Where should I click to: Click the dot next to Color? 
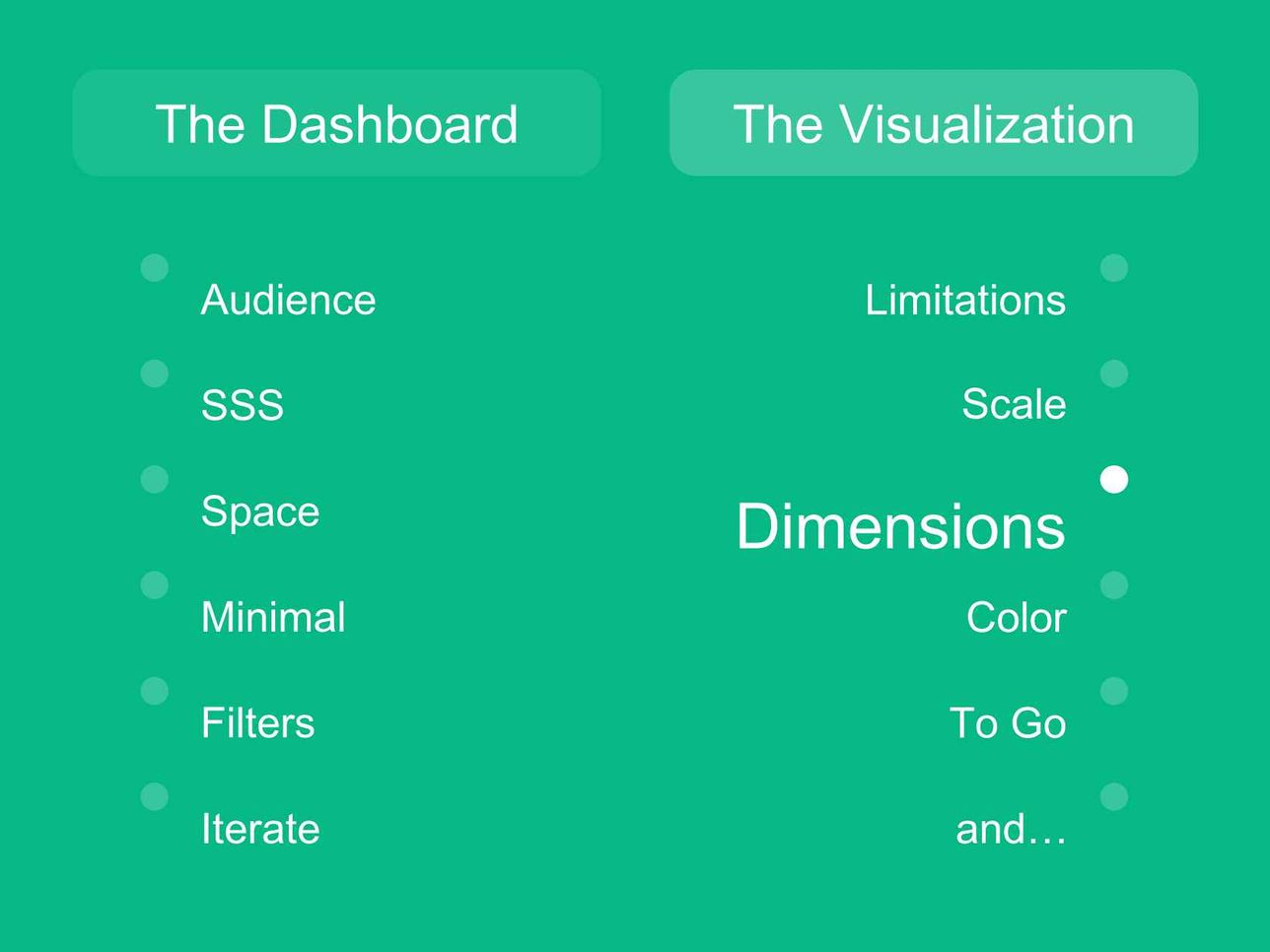coord(1114,585)
